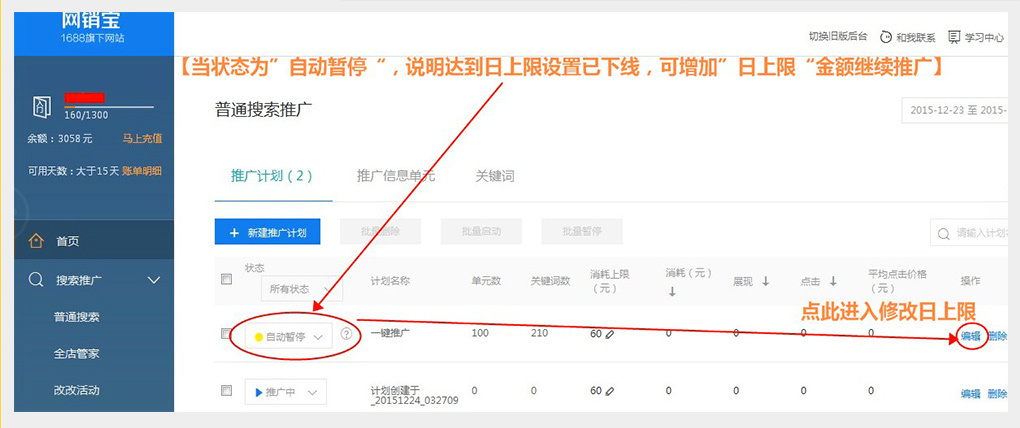Open 全店管家 in the left sidebar
Screen dimensions: 1020x428
[77, 354]
